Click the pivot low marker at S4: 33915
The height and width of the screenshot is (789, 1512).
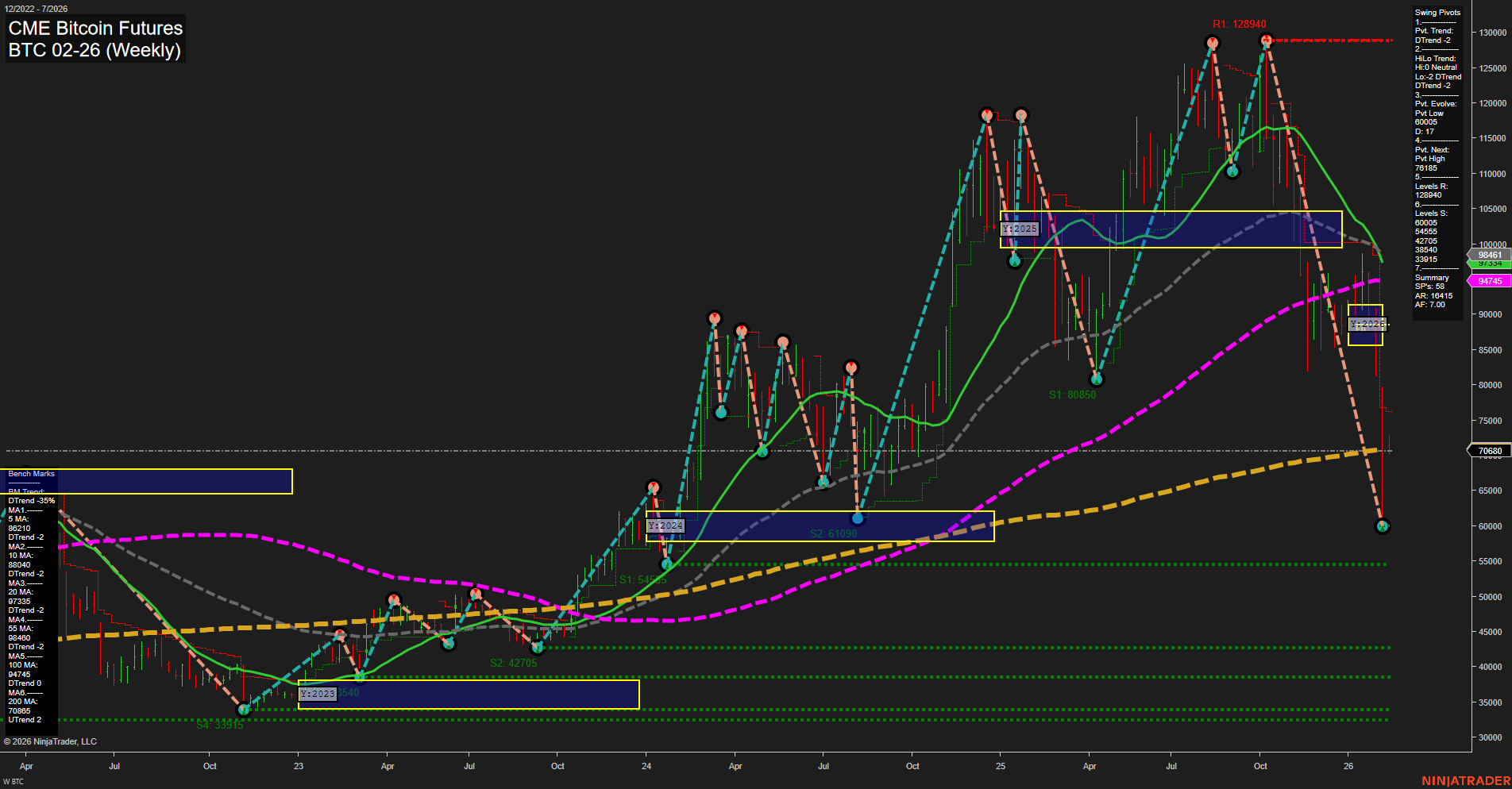point(244,710)
